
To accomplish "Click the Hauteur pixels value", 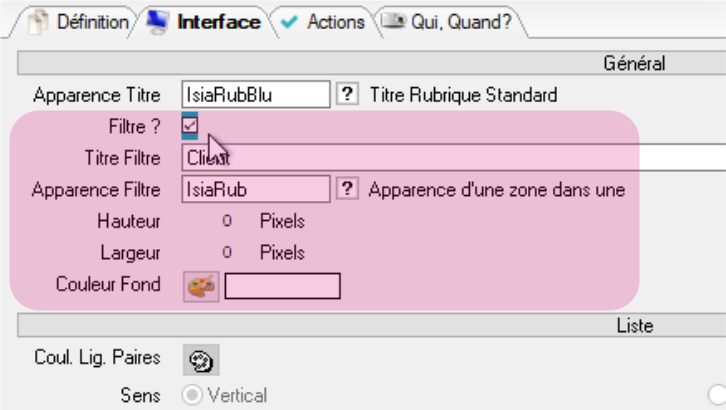I will coord(227,221).
